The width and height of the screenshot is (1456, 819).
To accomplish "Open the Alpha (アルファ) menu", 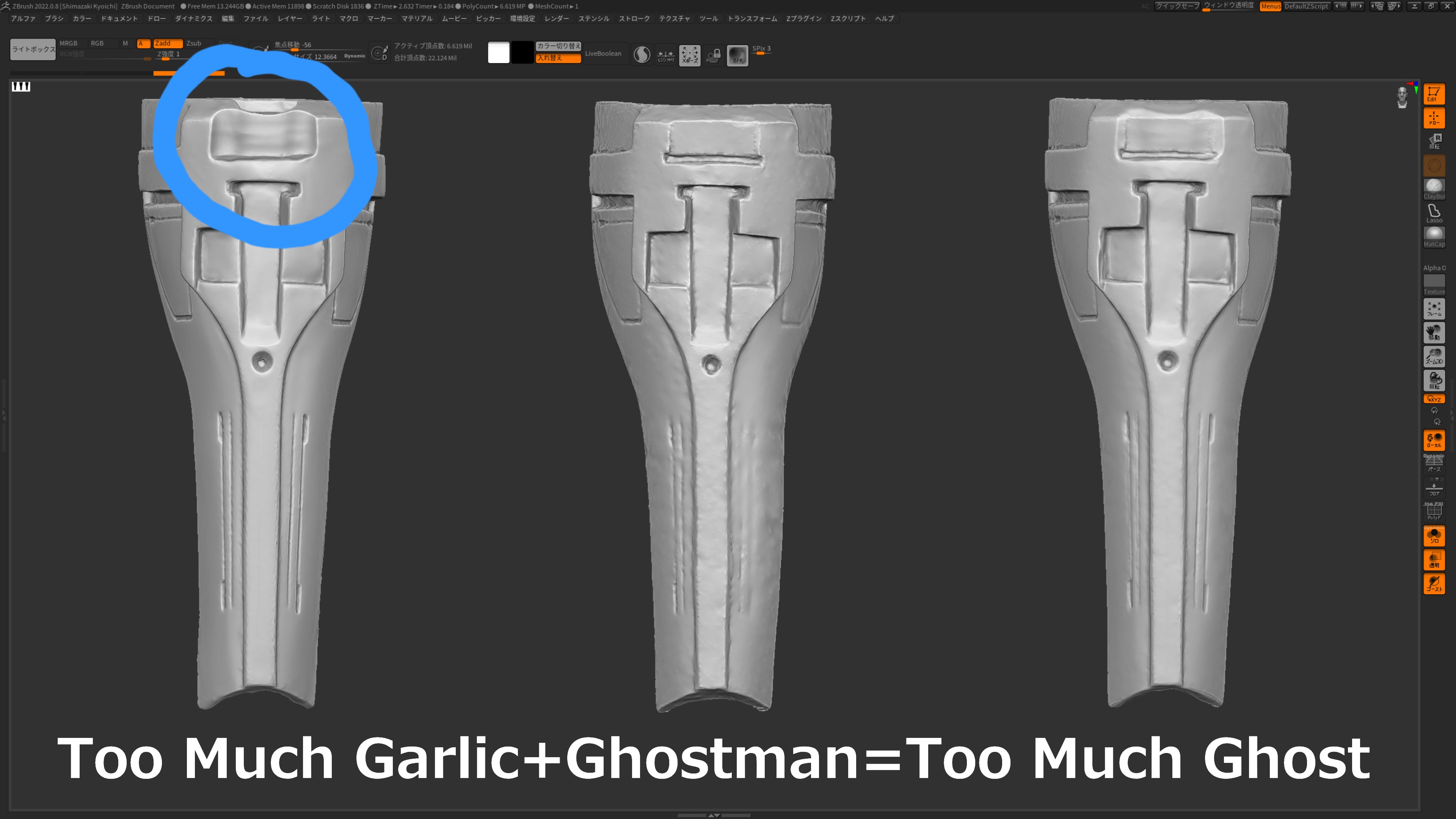I will (23, 19).
